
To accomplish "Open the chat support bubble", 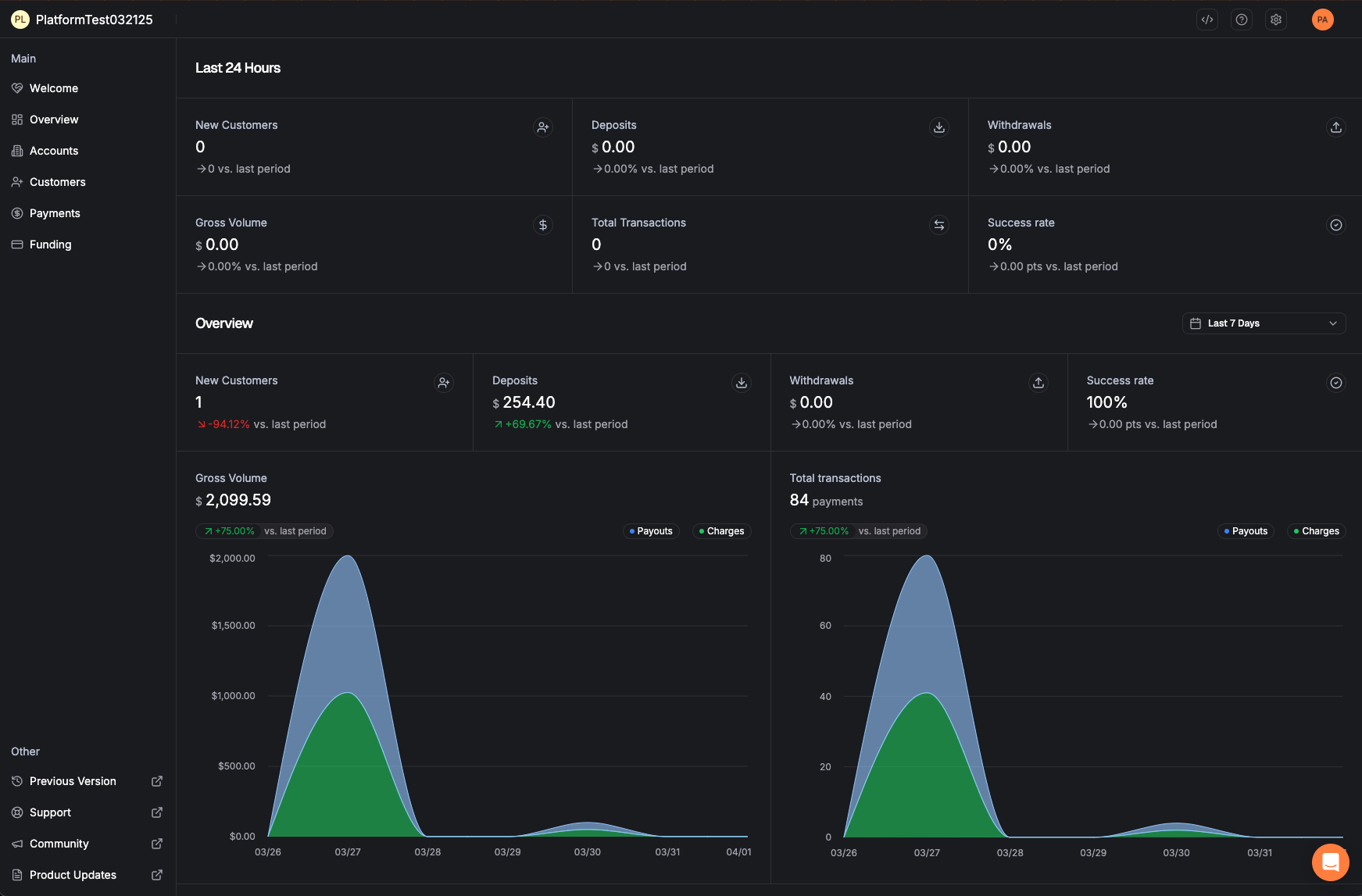I will tap(1330, 862).
